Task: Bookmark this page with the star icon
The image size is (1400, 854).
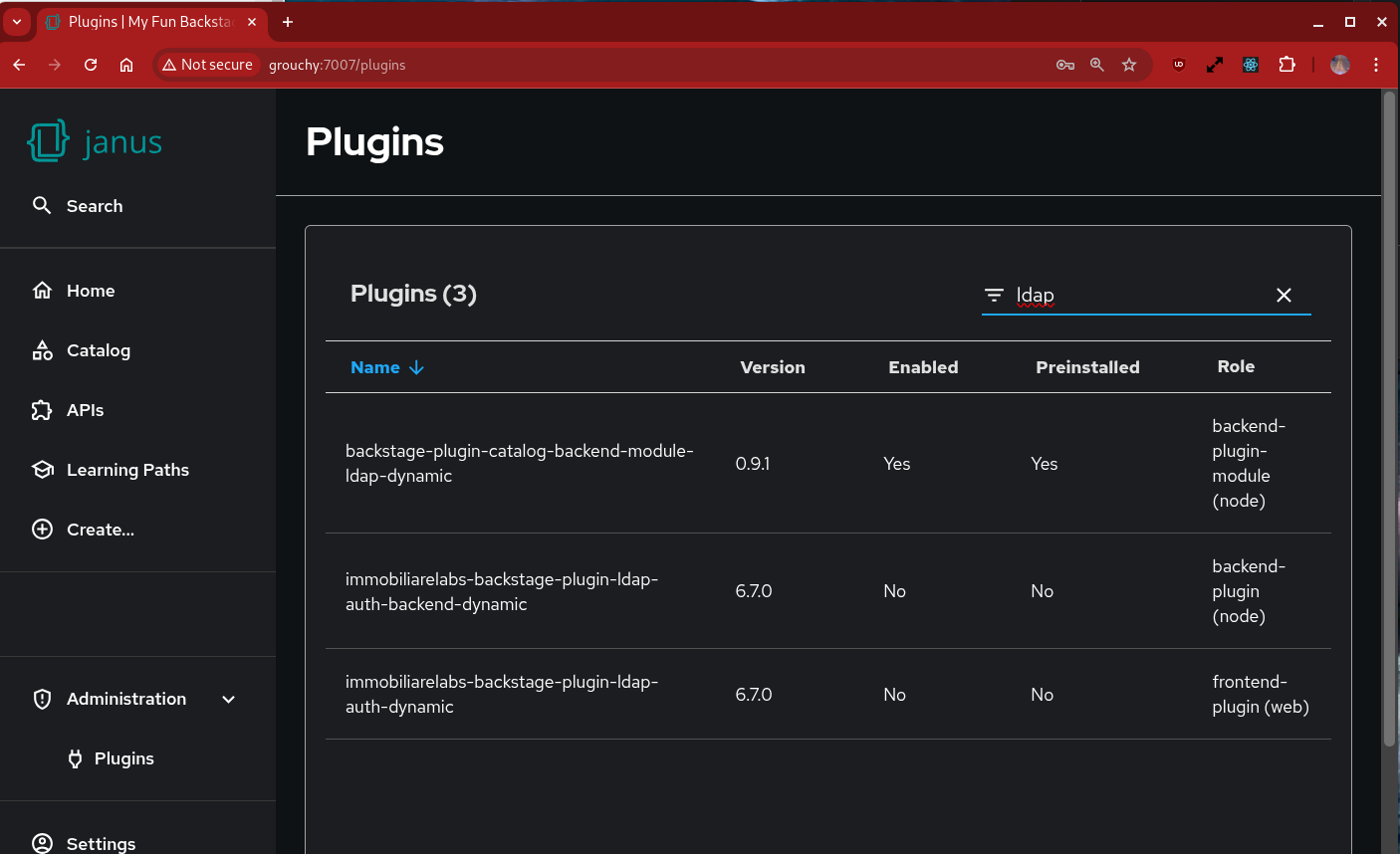Action: [x=1129, y=65]
